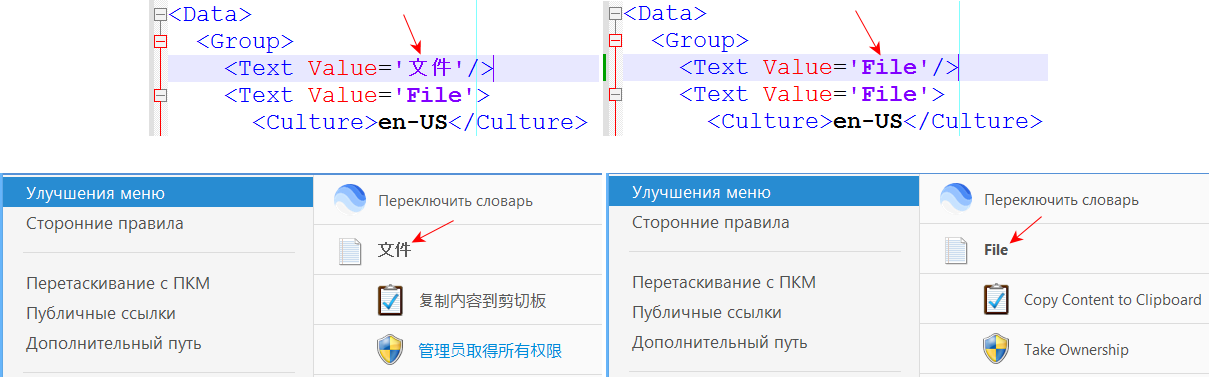Collapse the <Group> fold marker in the editor with two 'File' values
The width and height of the screenshot is (1209, 377).
(614, 41)
